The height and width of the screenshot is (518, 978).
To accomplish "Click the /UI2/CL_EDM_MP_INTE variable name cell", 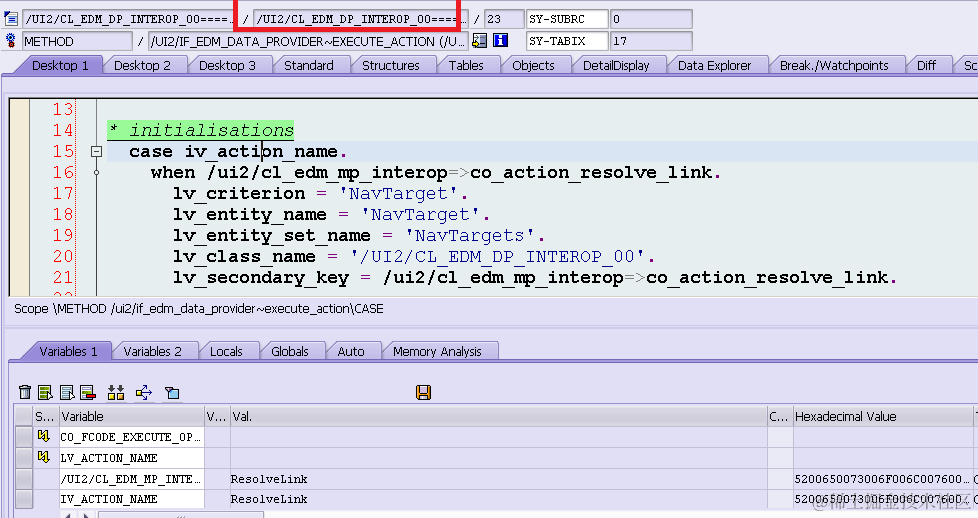I will (132, 479).
